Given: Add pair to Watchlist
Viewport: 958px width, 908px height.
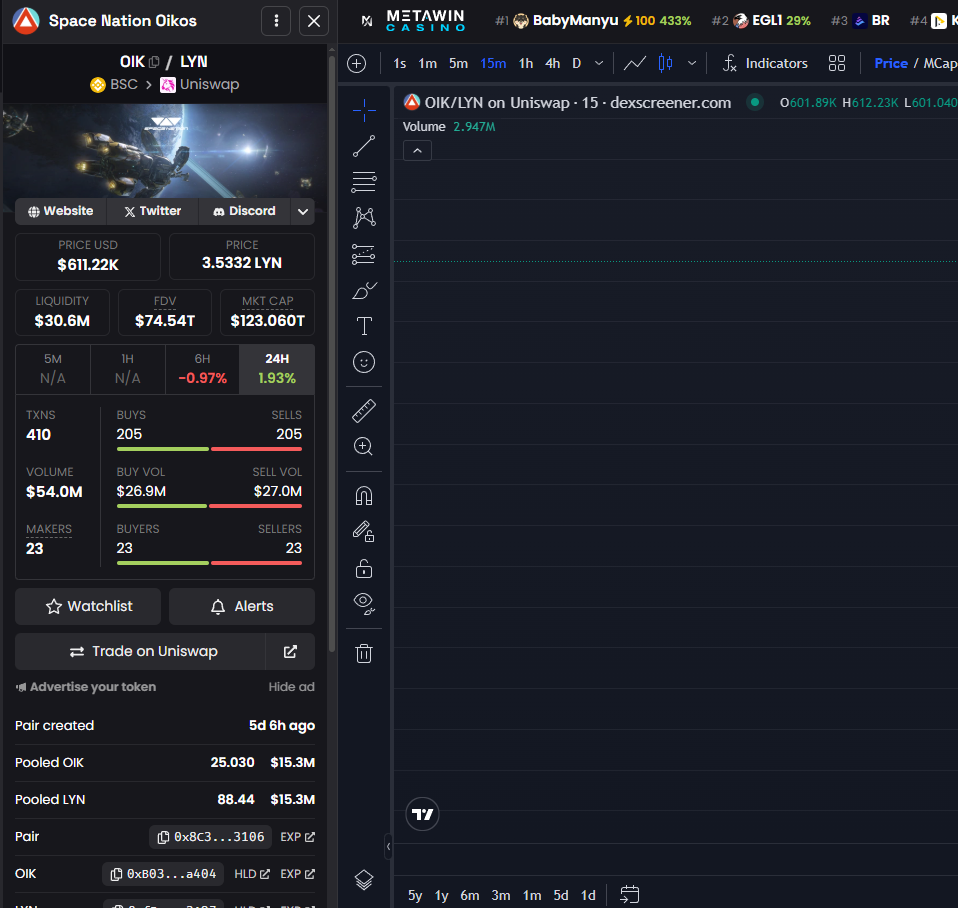Looking at the screenshot, I should (x=88, y=606).
